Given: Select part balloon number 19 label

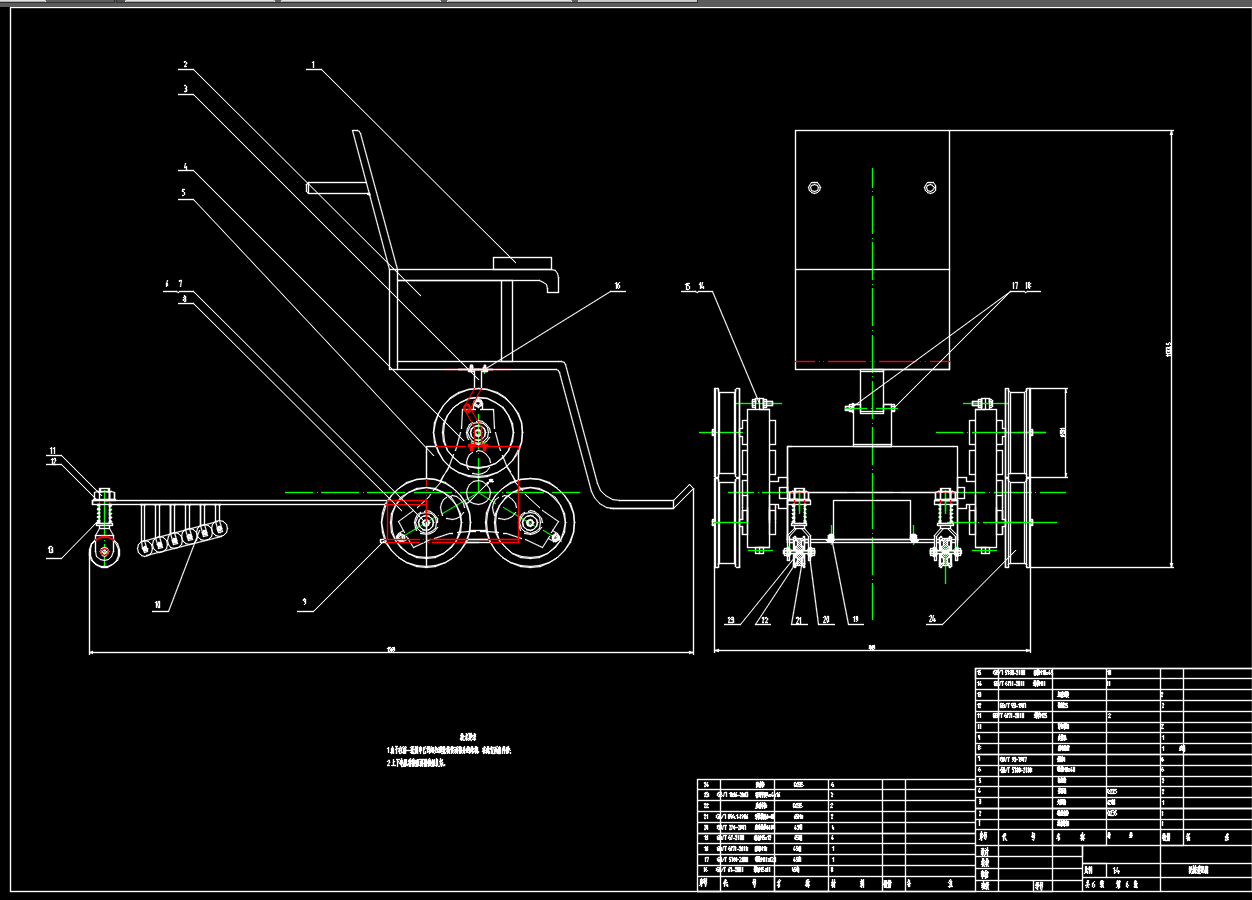Looking at the screenshot, I should [x=855, y=620].
